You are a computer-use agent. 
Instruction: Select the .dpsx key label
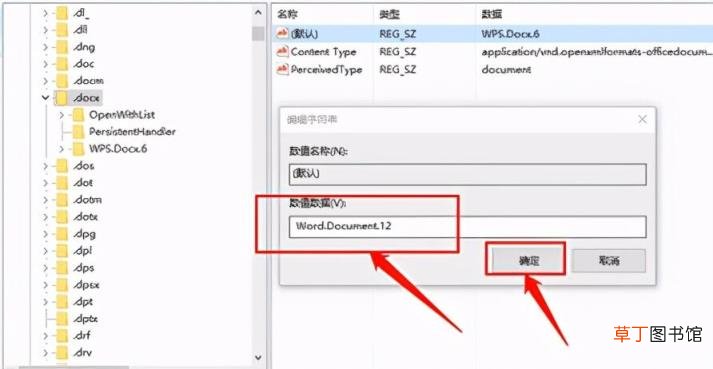[x=86, y=285]
